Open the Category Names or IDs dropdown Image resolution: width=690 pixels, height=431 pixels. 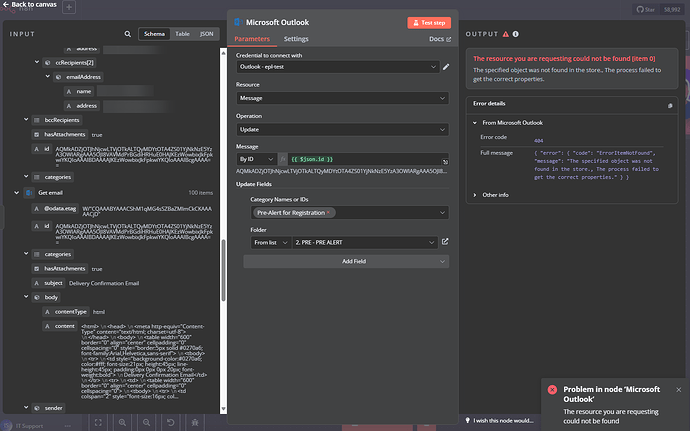pyautogui.click(x=349, y=213)
